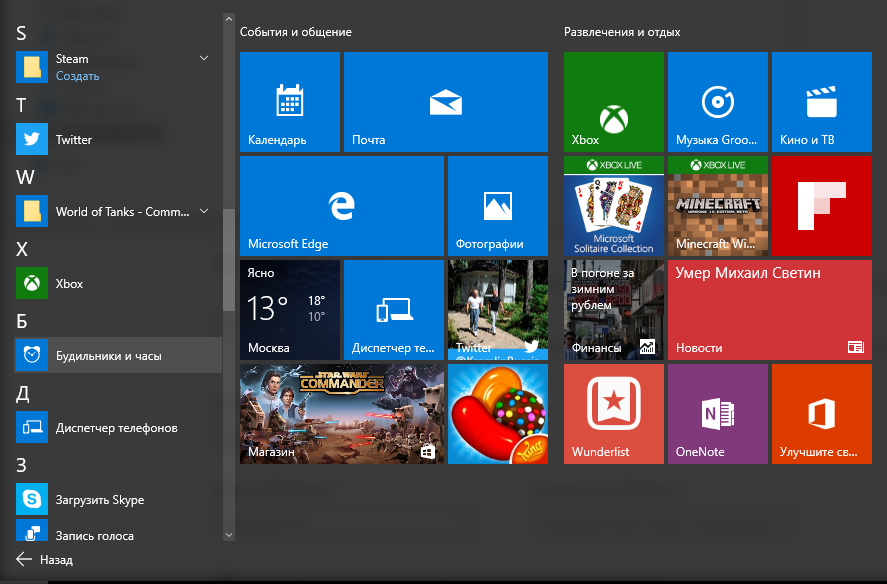
Task: Click the app list scrollbar thumb
Action: pyautogui.click(x=229, y=260)
